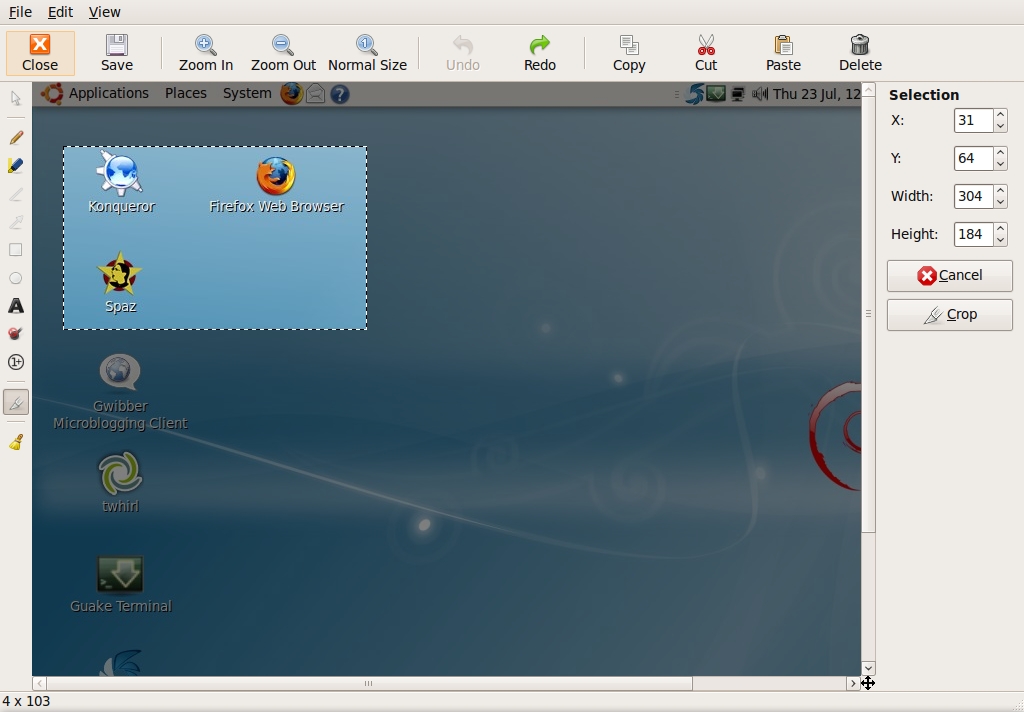Select the straight line tool
The height and width of the screenshot is (712, 1024).
pos(16,194)
